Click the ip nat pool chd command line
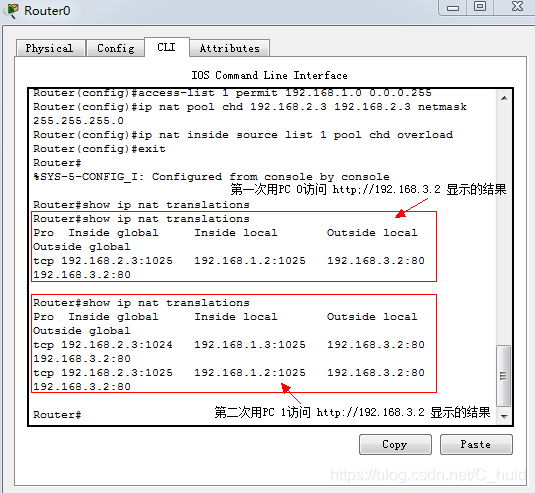The image size is (535, 493). [x=250, y=114]
